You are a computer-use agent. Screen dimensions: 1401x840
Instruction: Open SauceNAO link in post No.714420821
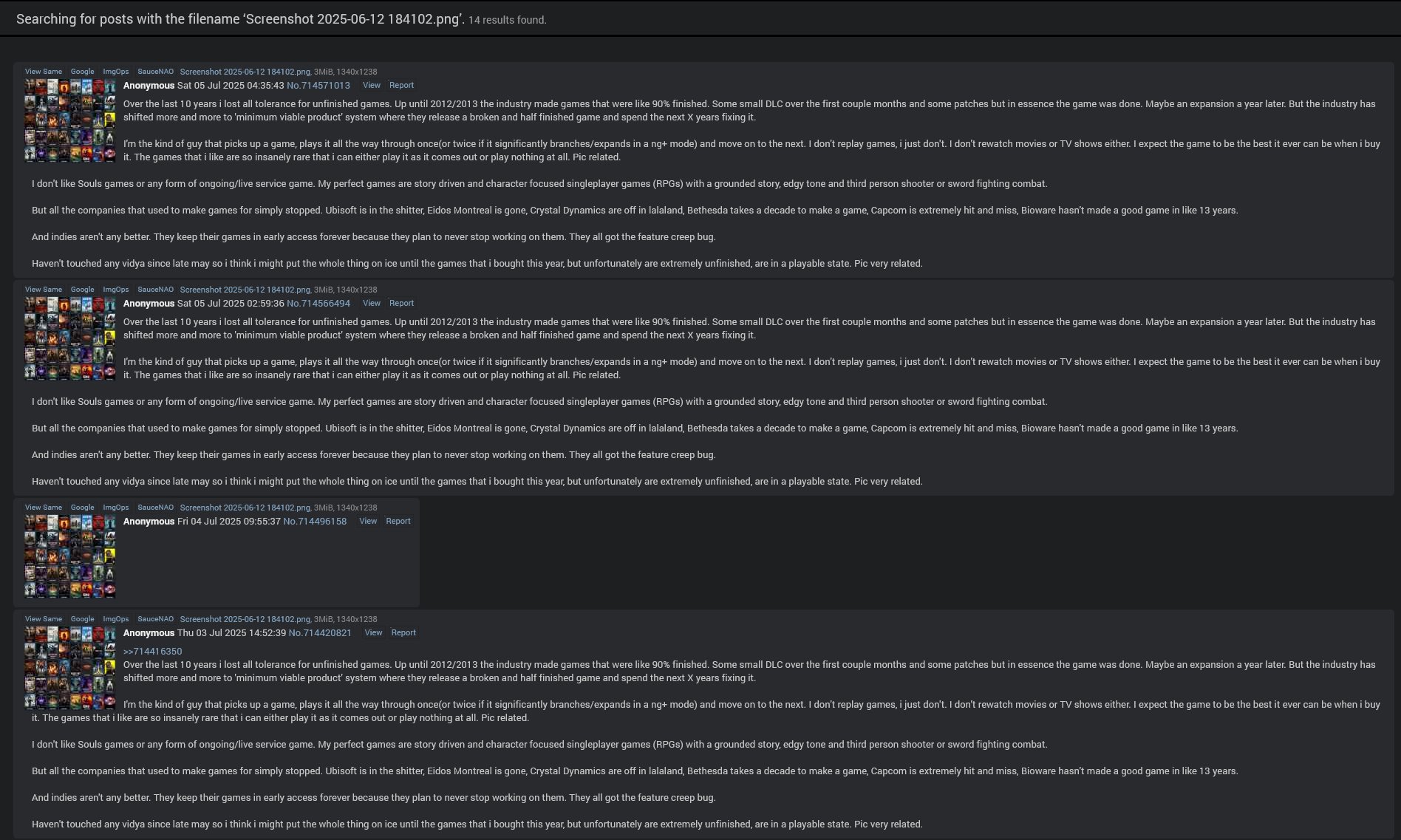click(x=156, y=619)
